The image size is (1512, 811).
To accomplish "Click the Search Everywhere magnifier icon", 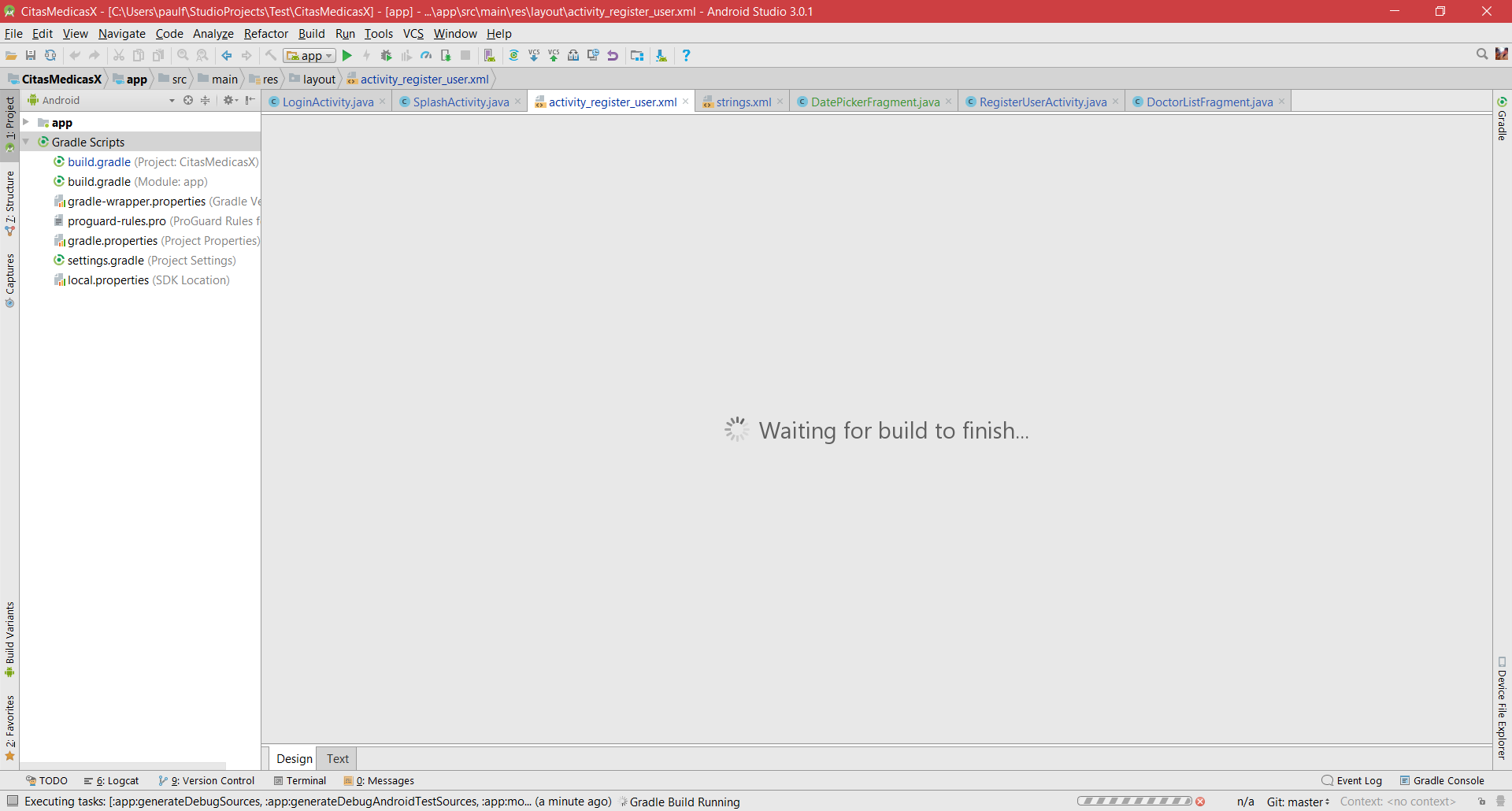I will pyautogui.click(x=1481, y=54).
